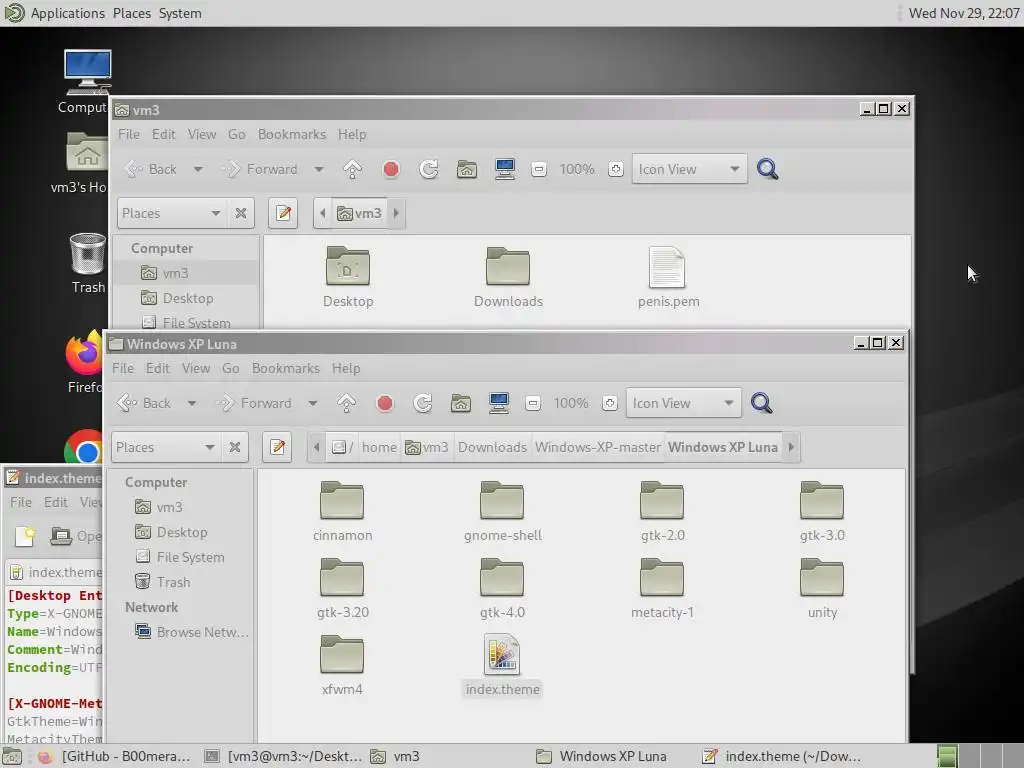This screenshot has width=1024, height=768.
Task: Click home in the path bar
Action: coord(379,447)
